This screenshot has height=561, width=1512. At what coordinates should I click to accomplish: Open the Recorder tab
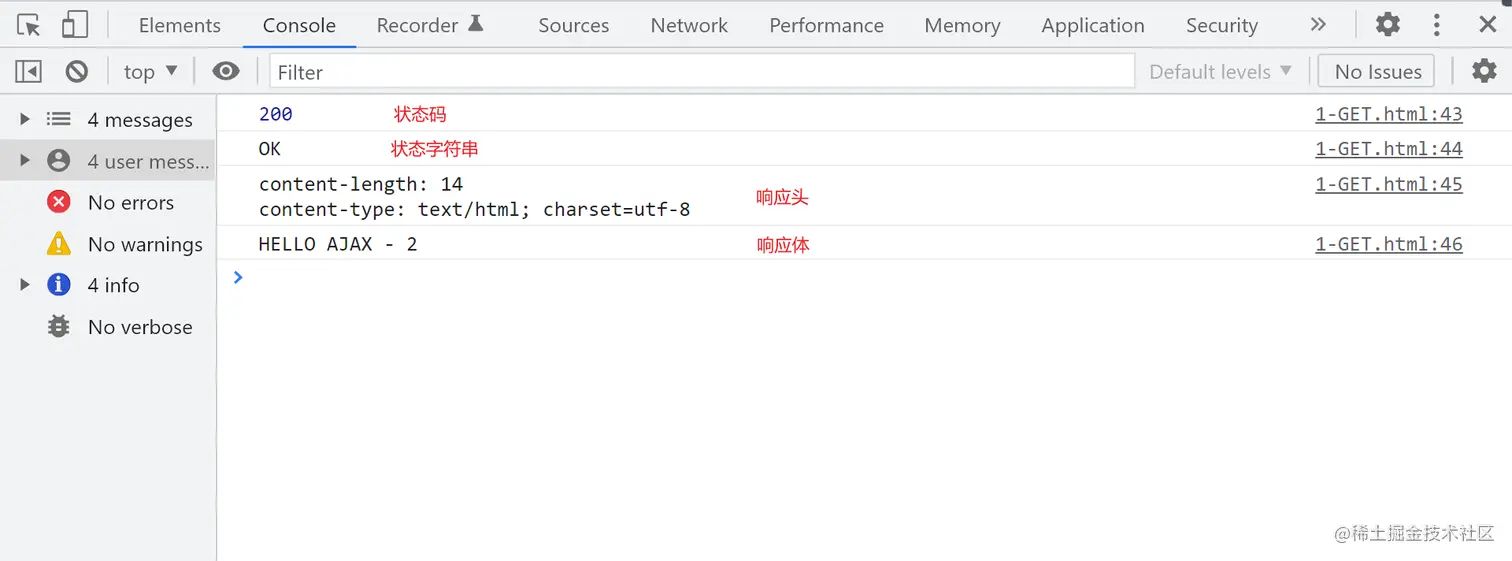coord(430,25)
